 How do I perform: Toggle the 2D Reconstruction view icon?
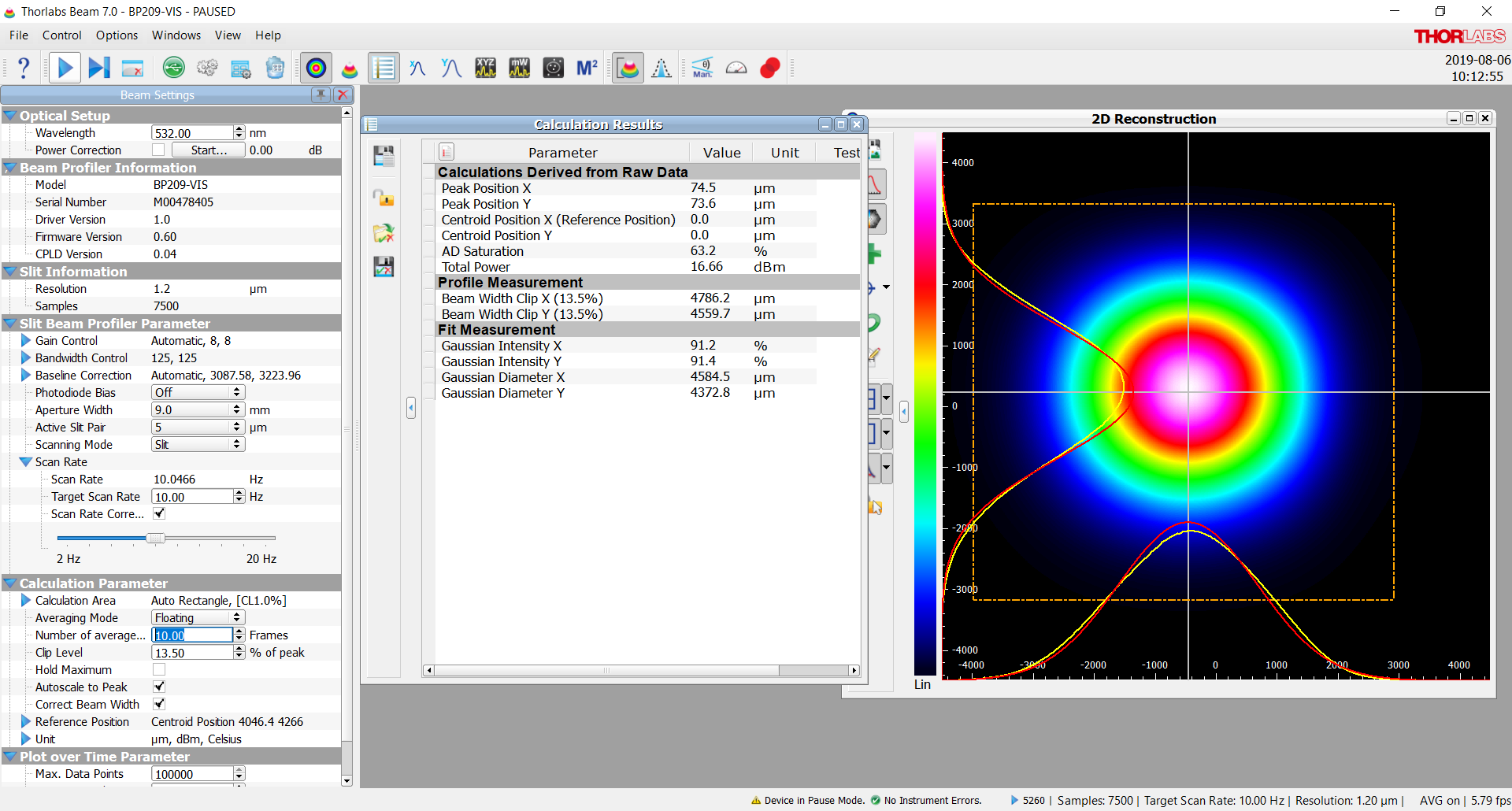click(x=316, y=69)
